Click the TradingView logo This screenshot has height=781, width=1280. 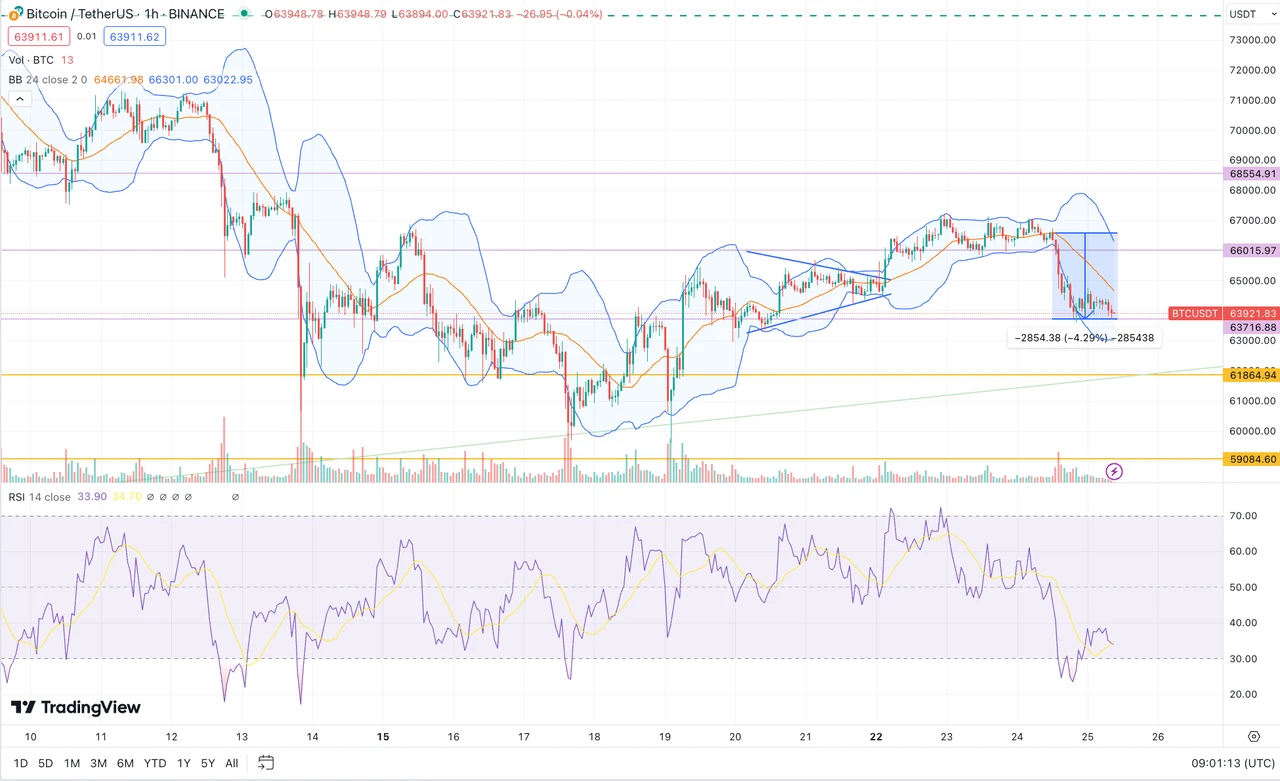[76, 708]
